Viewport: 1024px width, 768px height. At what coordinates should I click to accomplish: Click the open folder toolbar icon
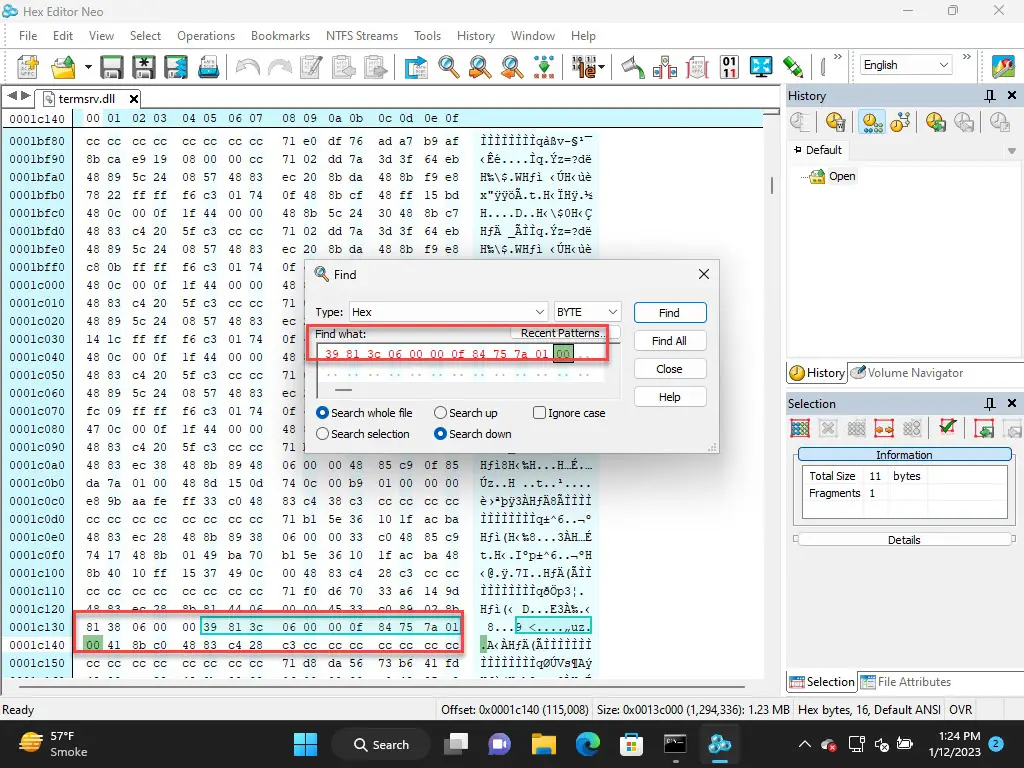[63, 67]
